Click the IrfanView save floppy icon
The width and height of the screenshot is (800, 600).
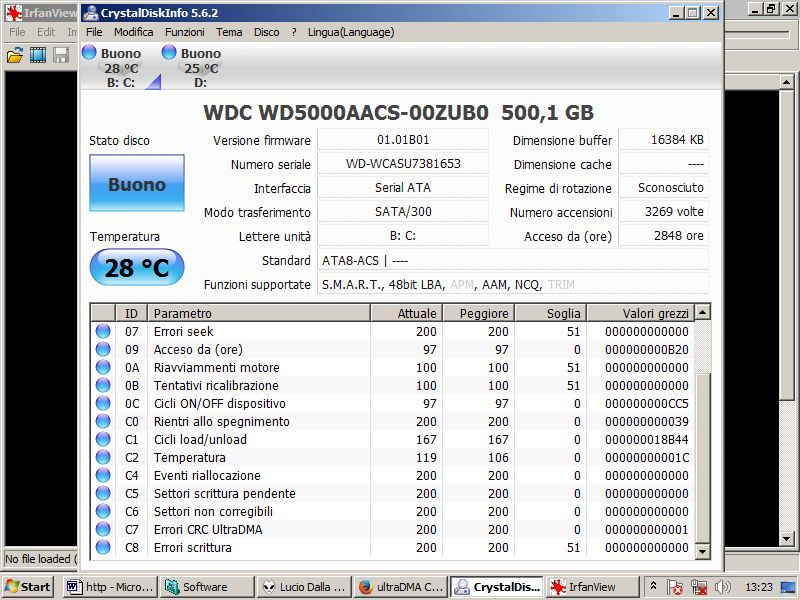tap(61, 55)
